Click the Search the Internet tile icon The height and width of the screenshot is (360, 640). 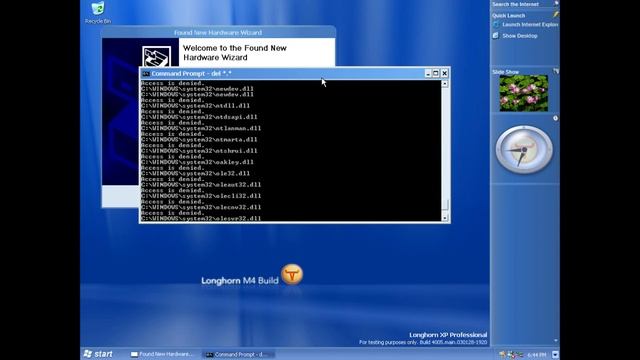coord(556,3)
